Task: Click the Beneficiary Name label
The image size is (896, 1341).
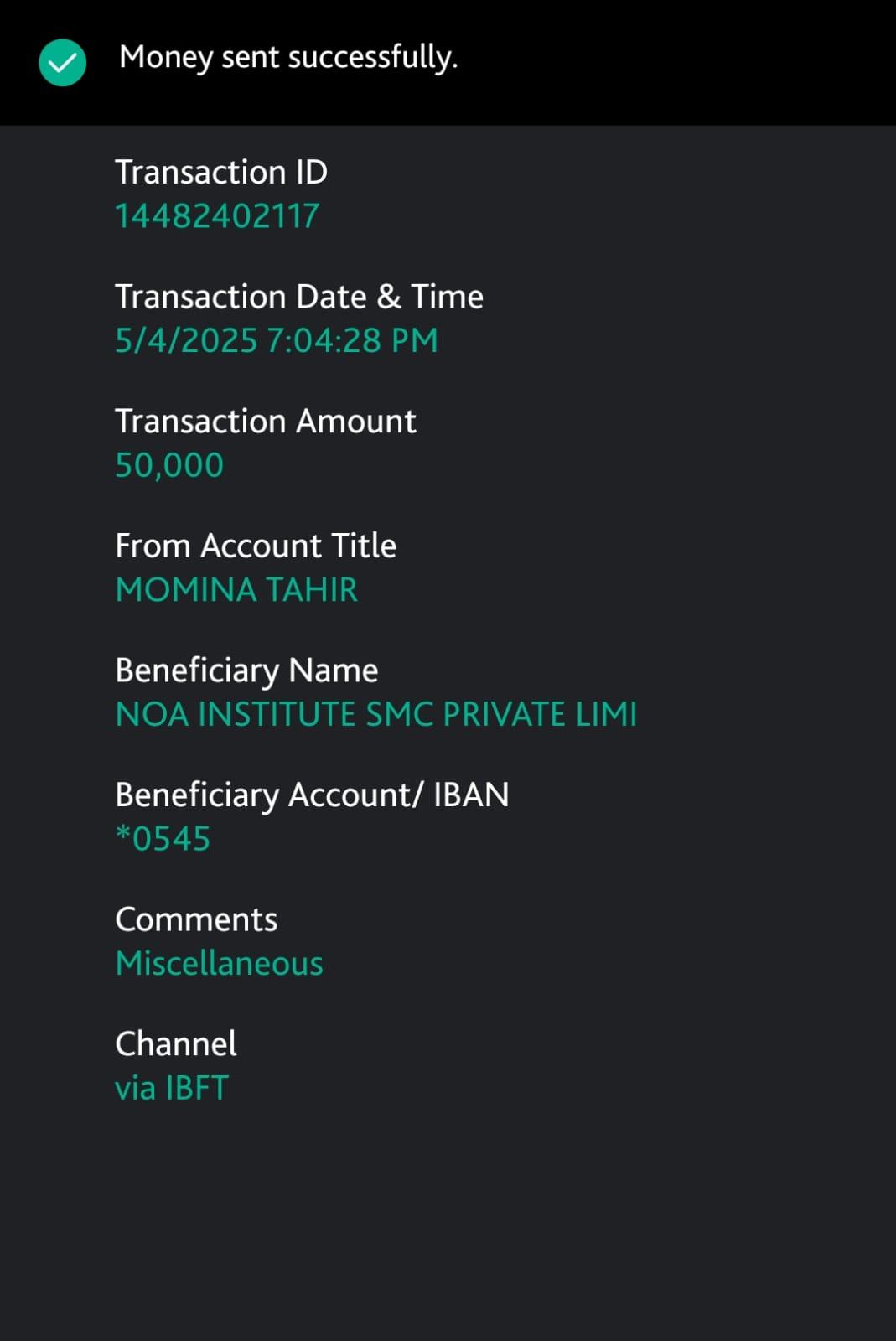Action: click(x=246, y=670)
